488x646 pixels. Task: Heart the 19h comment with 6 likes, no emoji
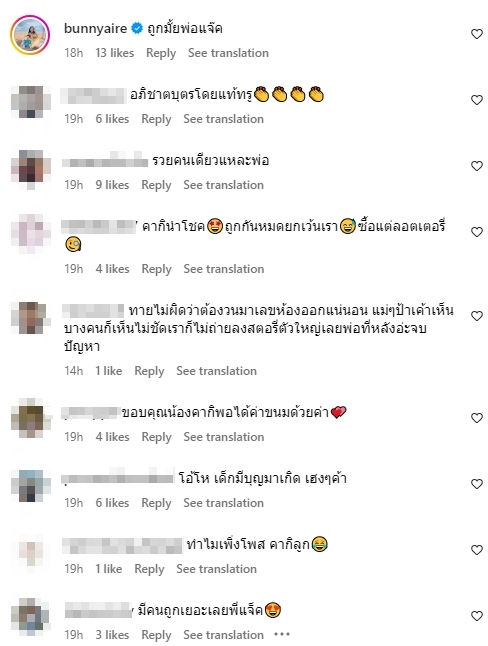(x=477, y=484)
